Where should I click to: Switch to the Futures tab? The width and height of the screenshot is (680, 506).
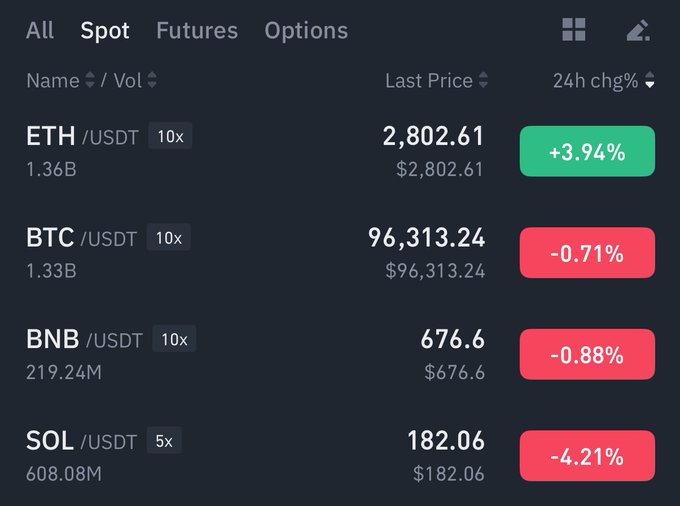point(197,31)
